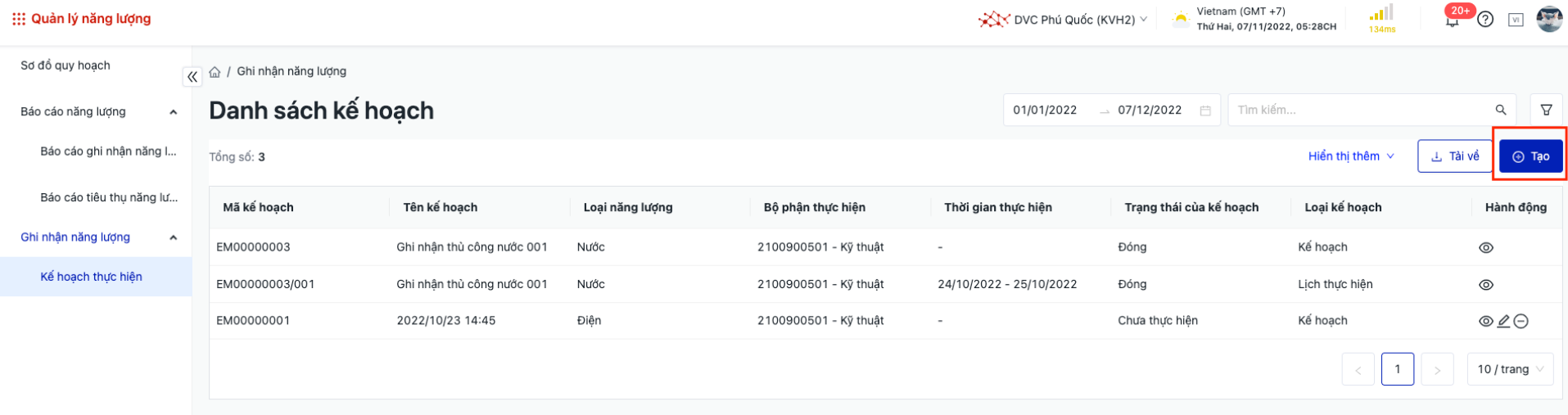Open the notifications bell
Screen dimensions: 1568x415
[1453, 20]
